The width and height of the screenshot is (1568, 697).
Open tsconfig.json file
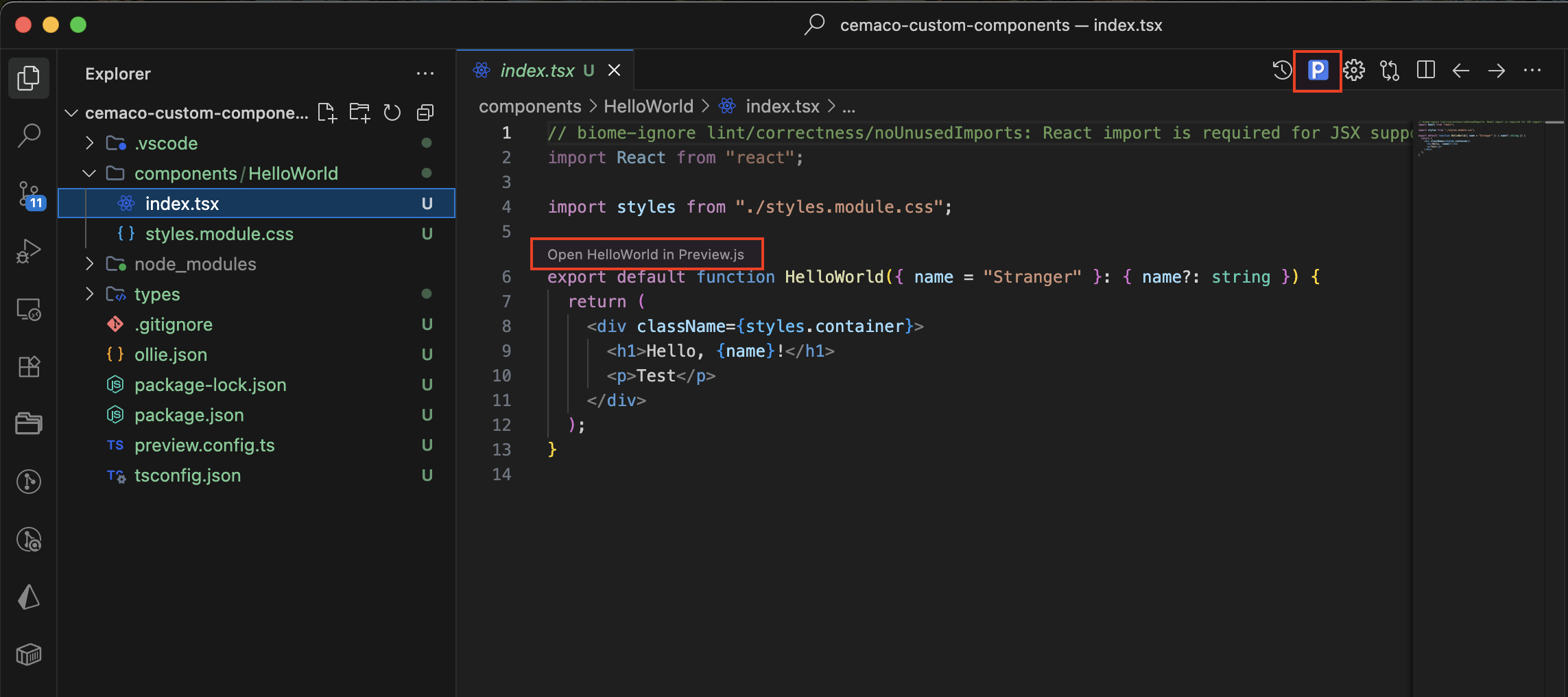click(257, 475)
